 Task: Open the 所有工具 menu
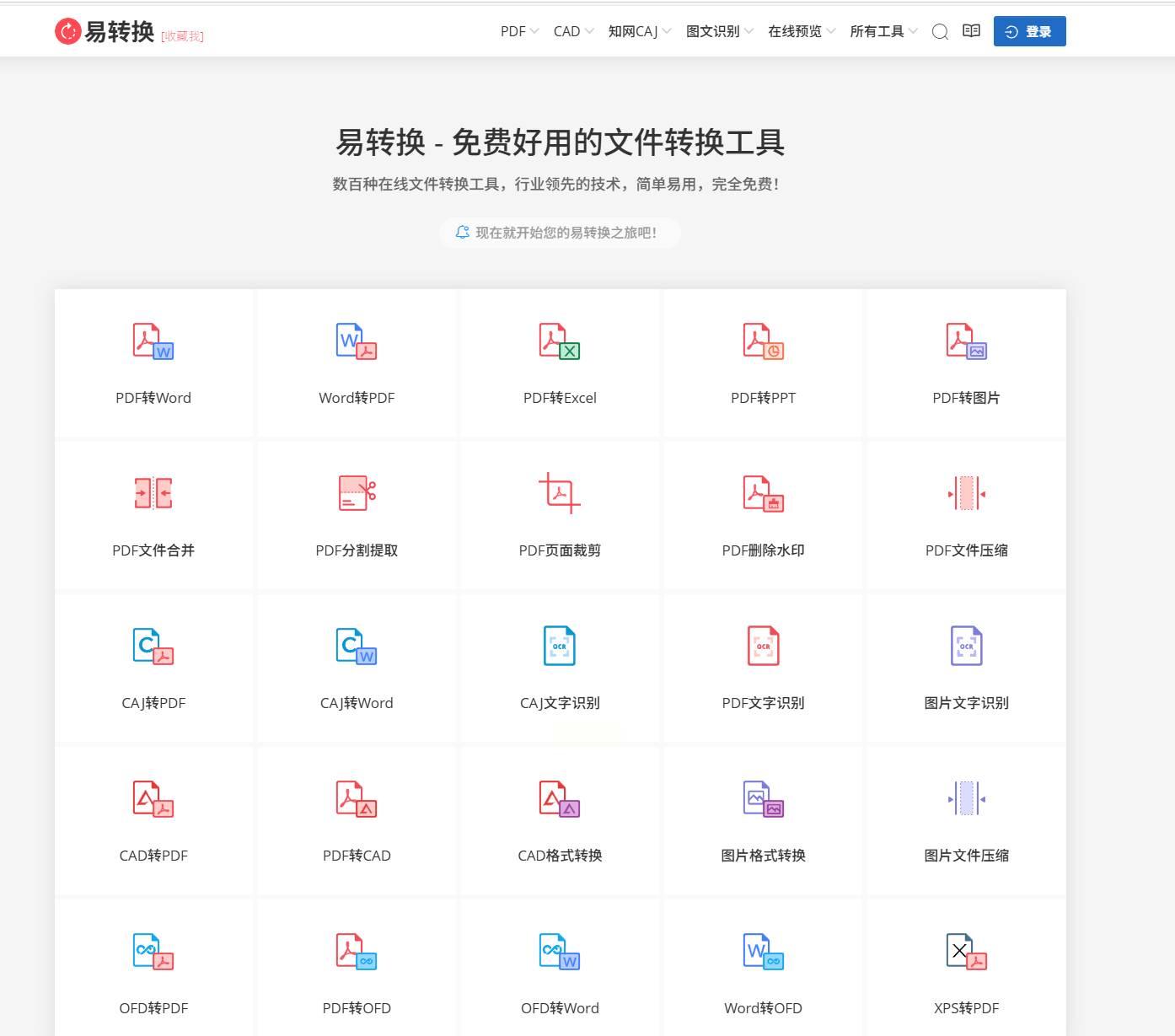(883, 31)
